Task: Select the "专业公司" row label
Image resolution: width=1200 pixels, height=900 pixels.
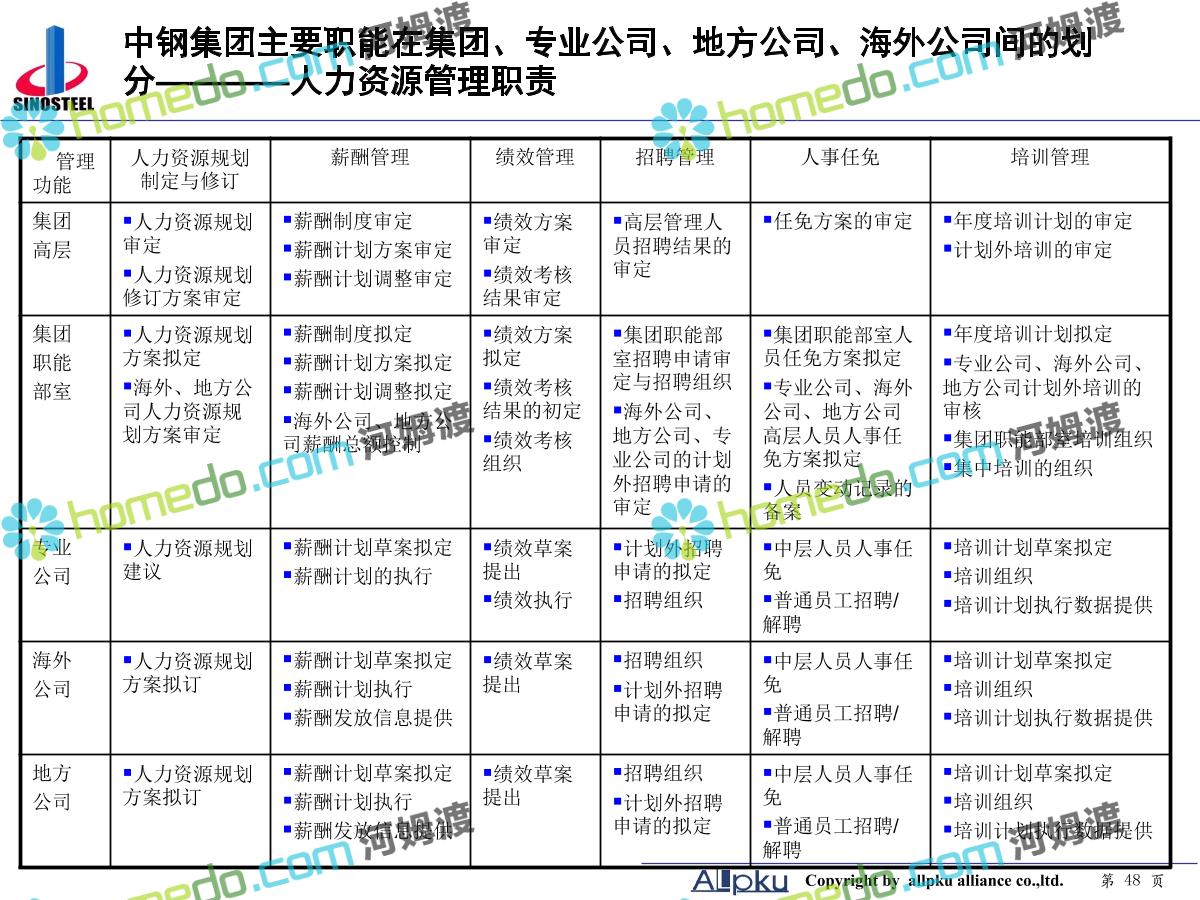Action: [x=52, y=561]
